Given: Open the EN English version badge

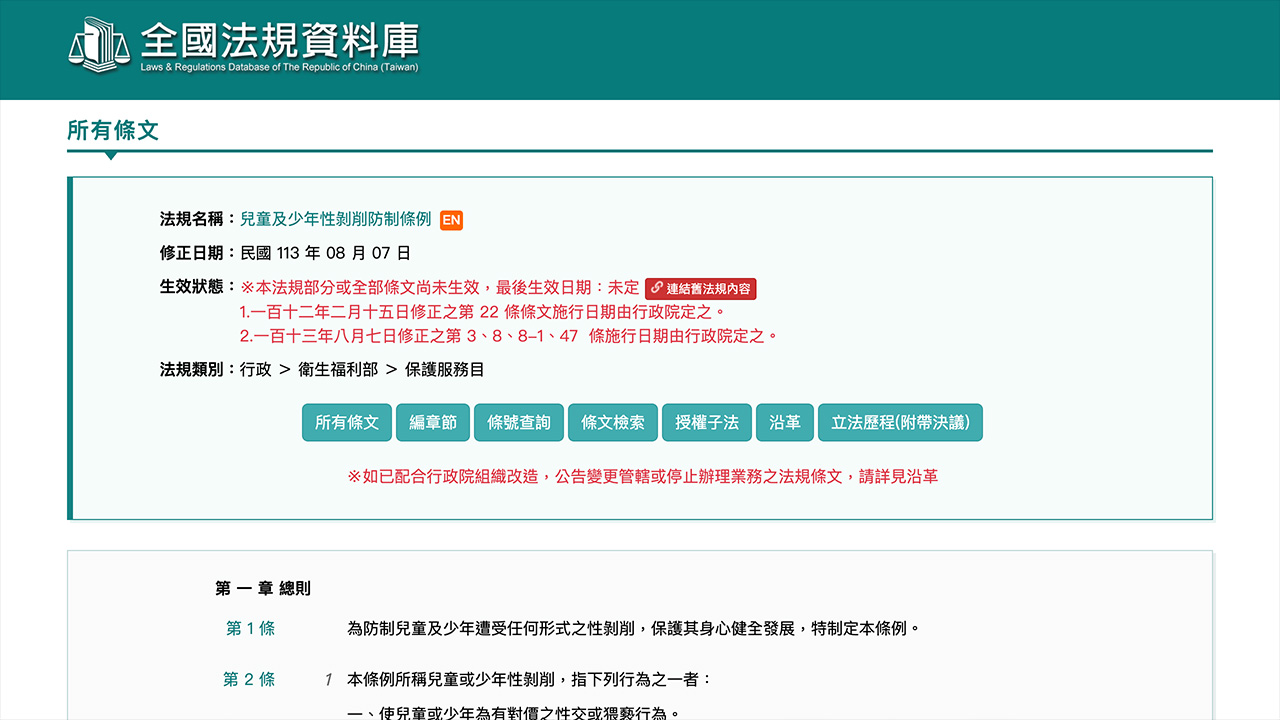Looking at the screenshot, I should 451,220.
